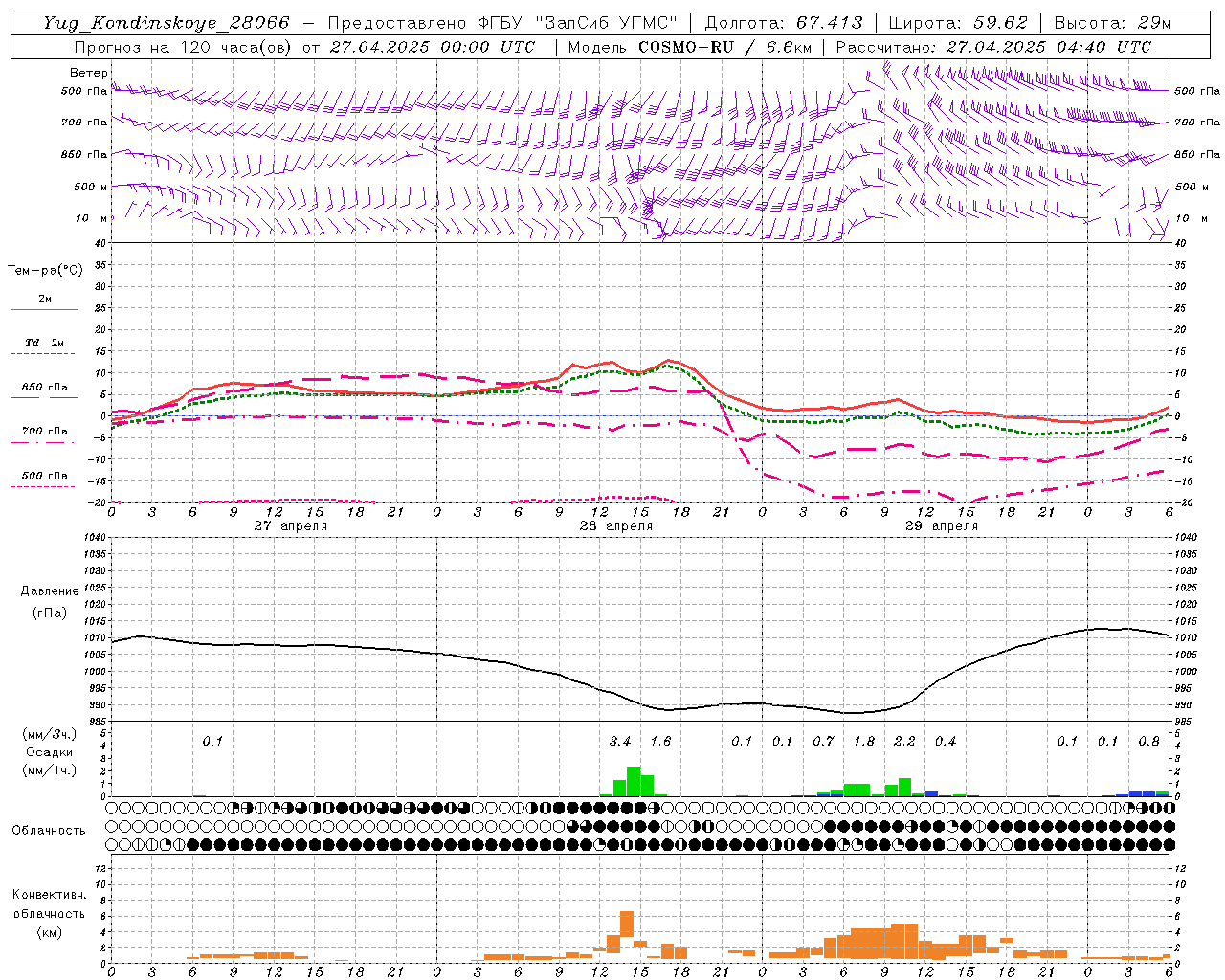Click the 0.7 precipitation total
The image size is (1225, 980).
[823, 741]
